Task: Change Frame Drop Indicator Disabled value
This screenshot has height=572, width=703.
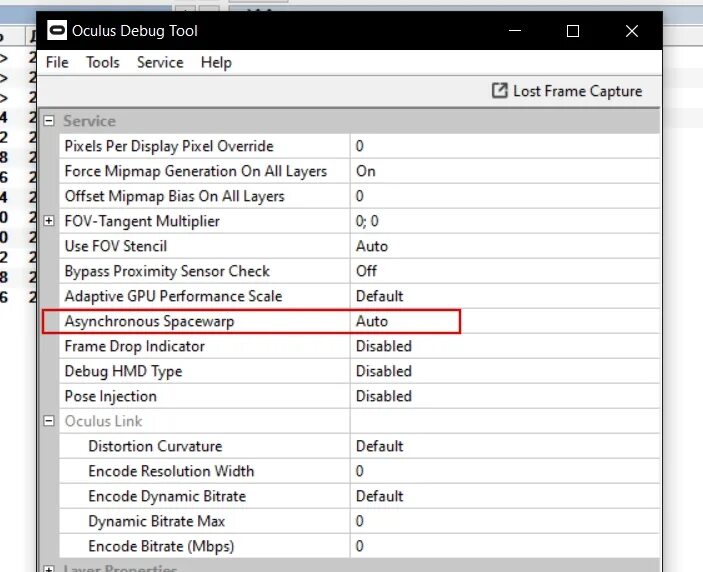Action: pos(505,346)
